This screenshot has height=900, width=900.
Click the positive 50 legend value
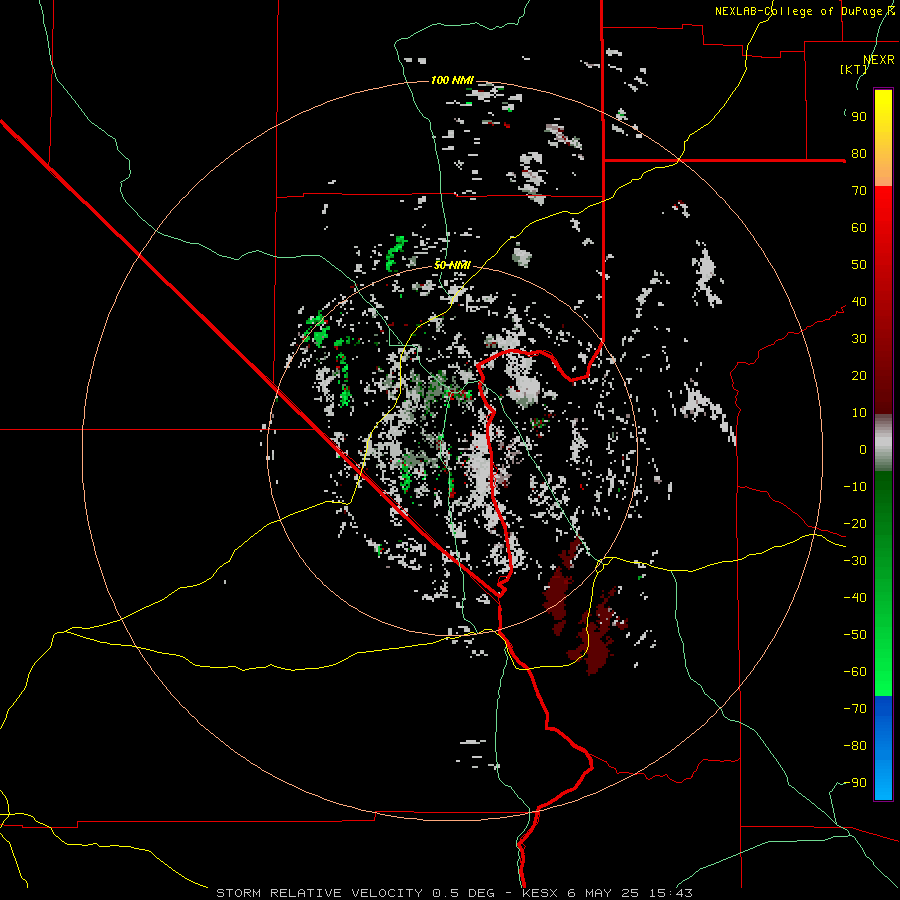(x=859, y=265)
